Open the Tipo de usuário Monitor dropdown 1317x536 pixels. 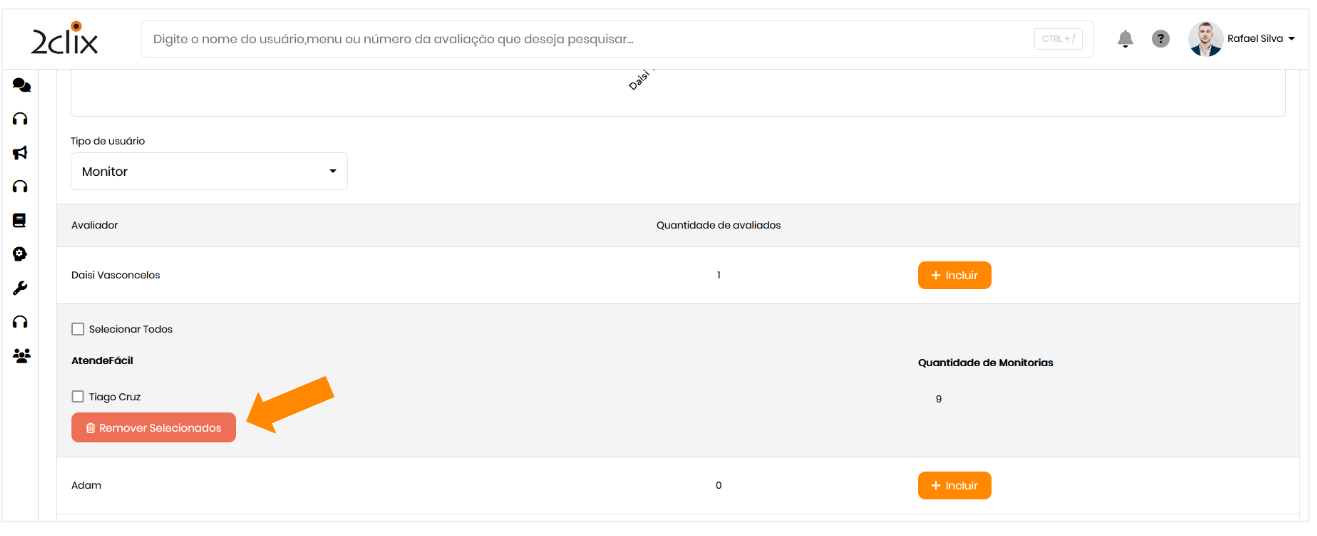pos(209,171)
